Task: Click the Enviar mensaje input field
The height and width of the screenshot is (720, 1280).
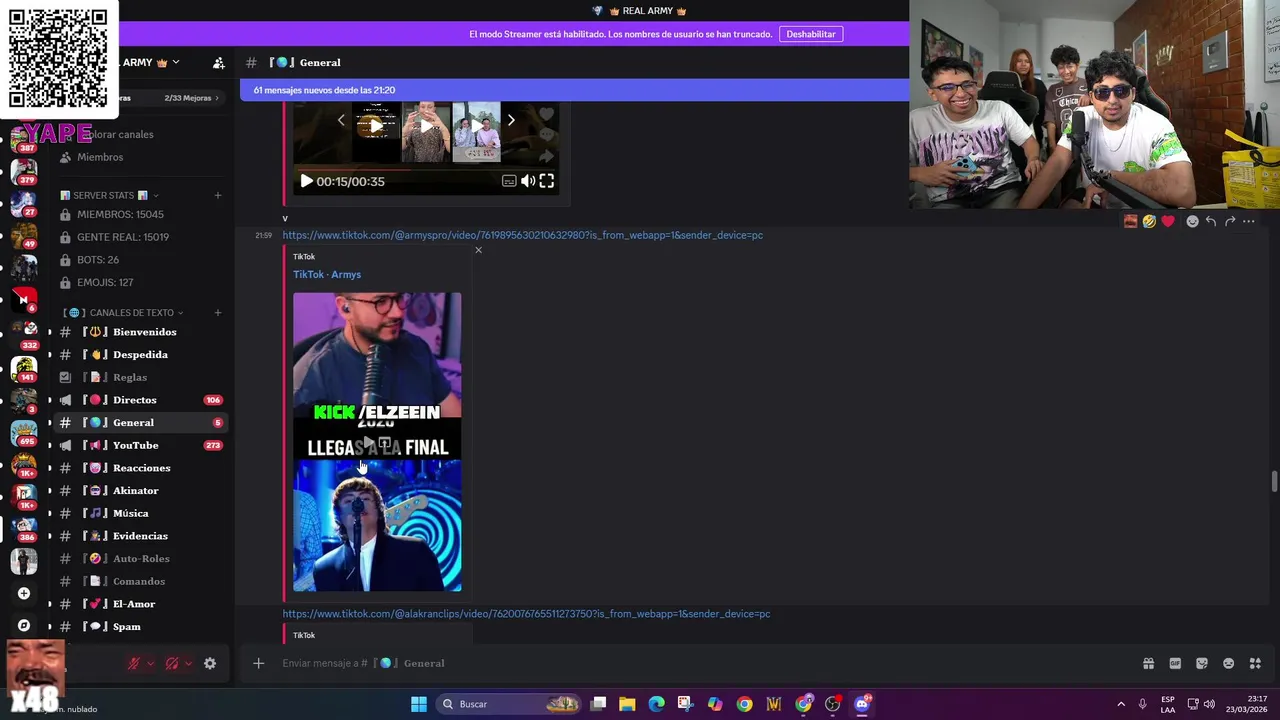Action: [700, 663]
